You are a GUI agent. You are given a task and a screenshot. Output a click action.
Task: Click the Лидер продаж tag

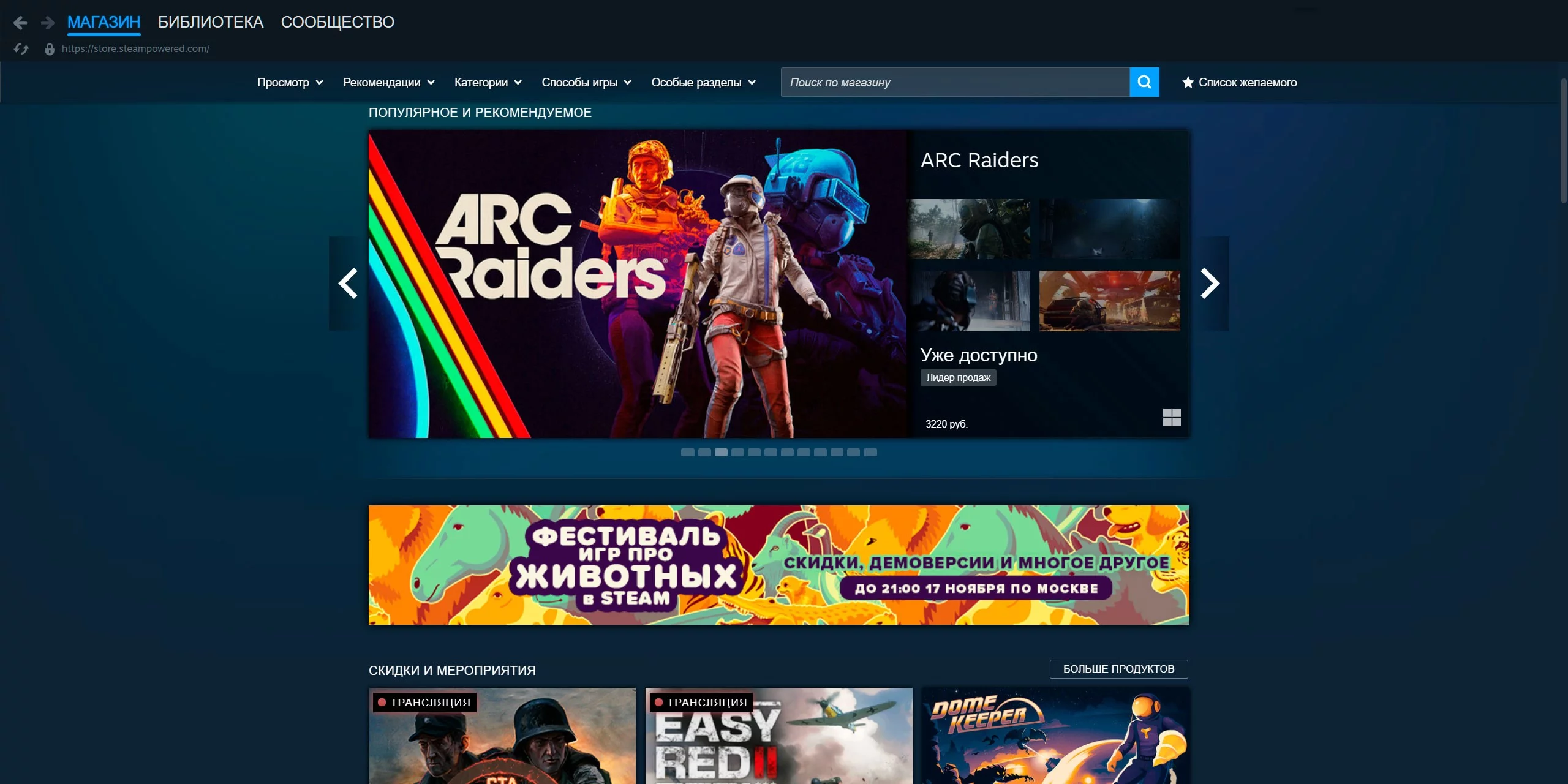(958, 377)
